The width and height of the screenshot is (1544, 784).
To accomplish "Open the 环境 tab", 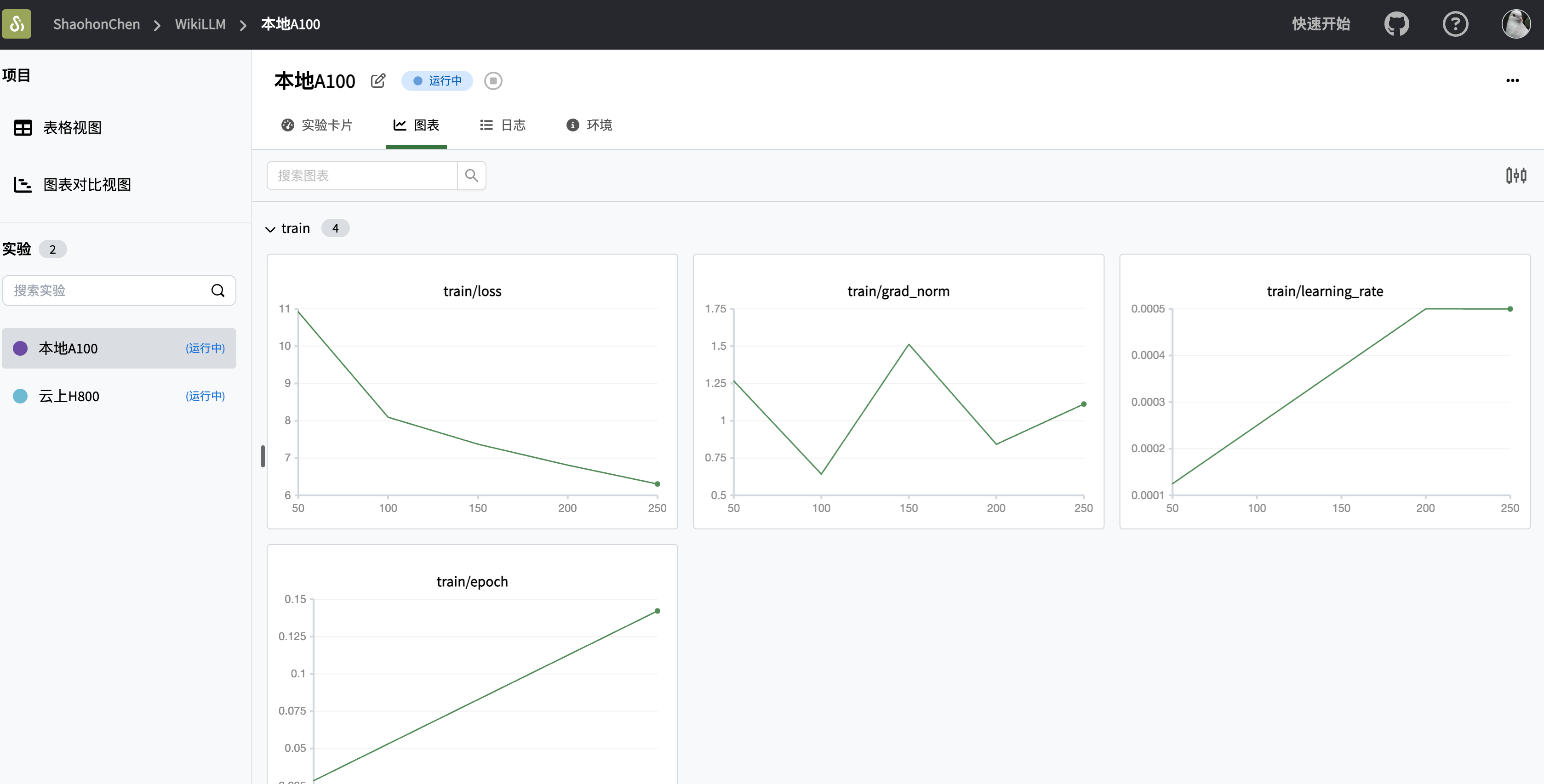I will 589,125.
